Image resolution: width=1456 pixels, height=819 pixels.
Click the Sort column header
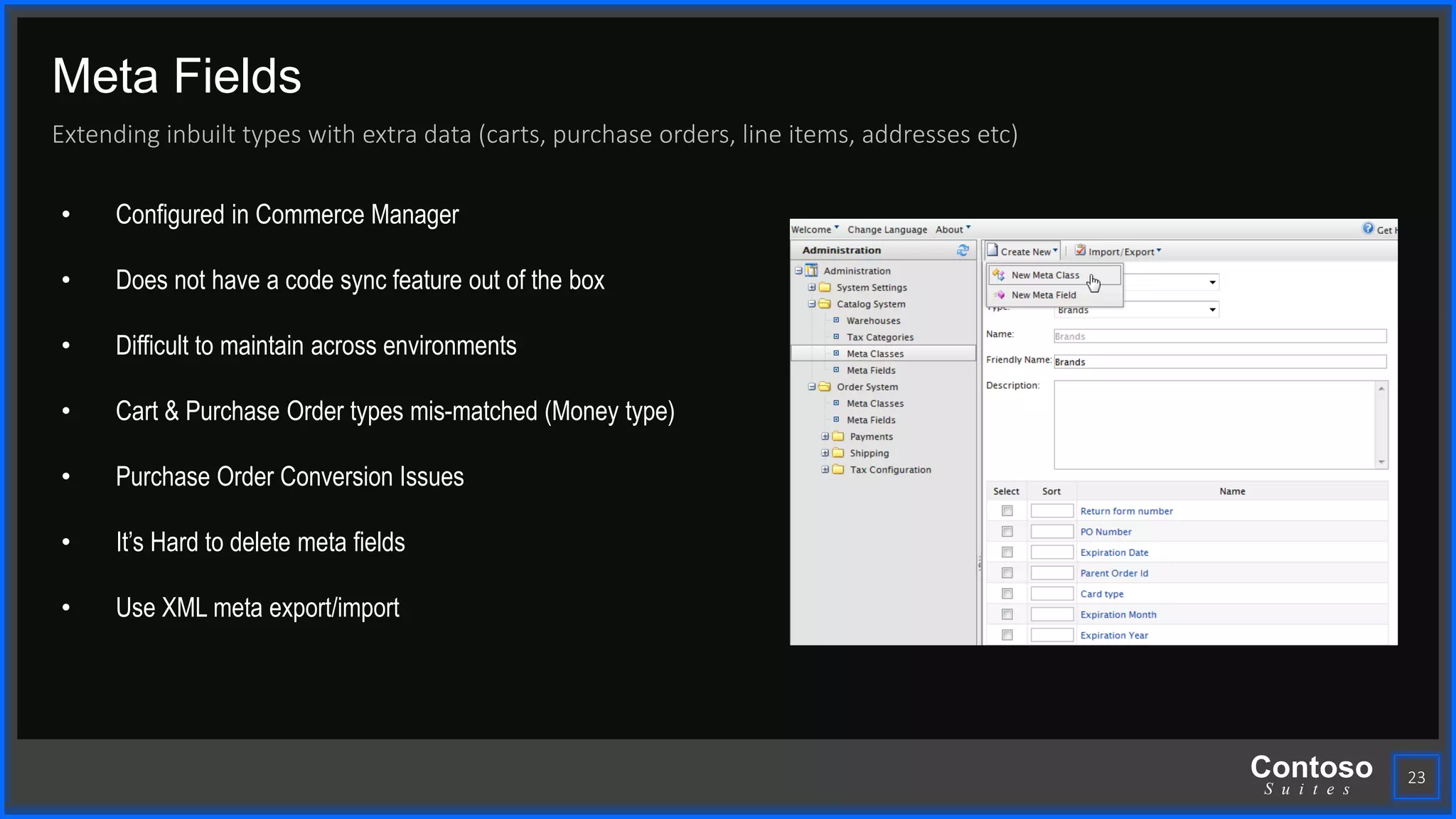[x=1051, y=491]
